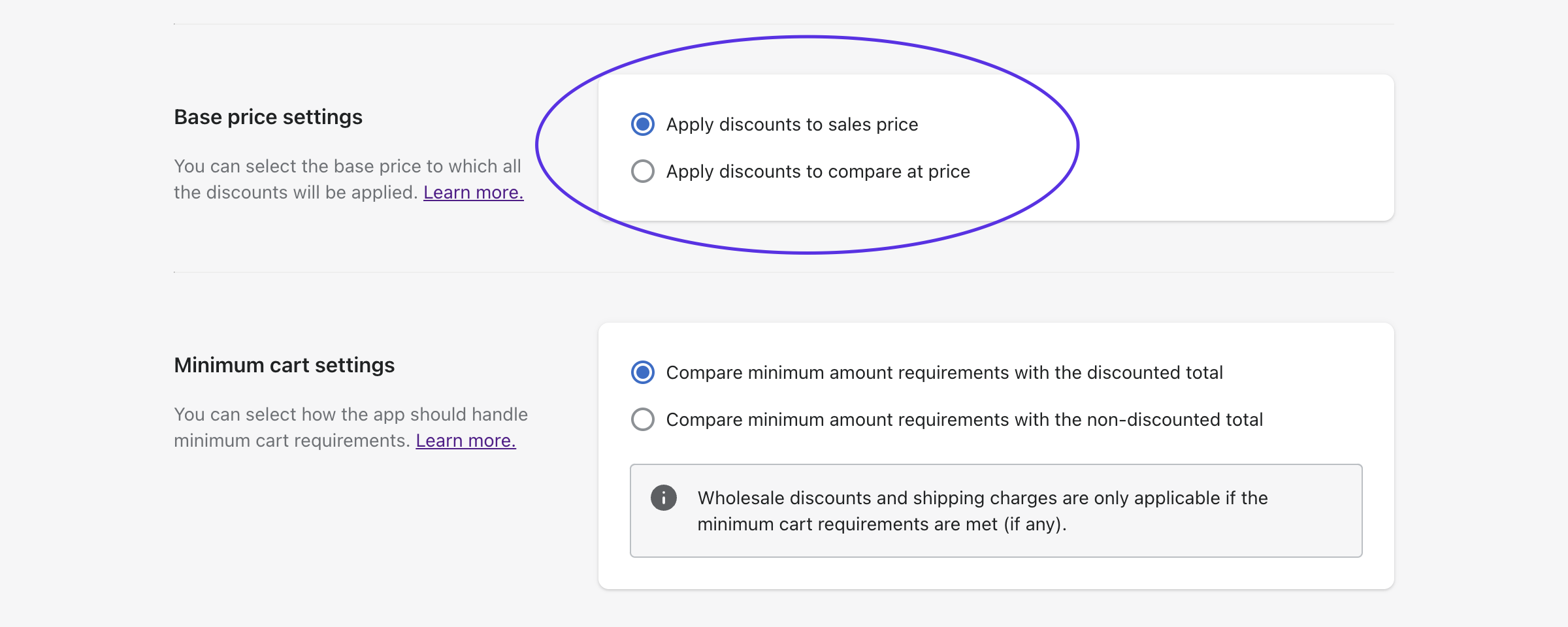
Task: Switch to the non-discounted total radio option
Action: [643, 419]
